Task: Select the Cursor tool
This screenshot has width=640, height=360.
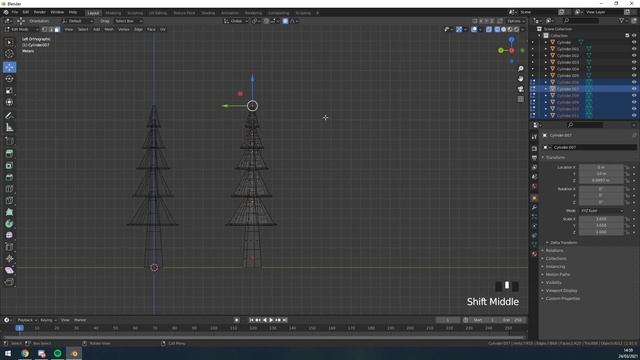Action: [x=9, y=53]
